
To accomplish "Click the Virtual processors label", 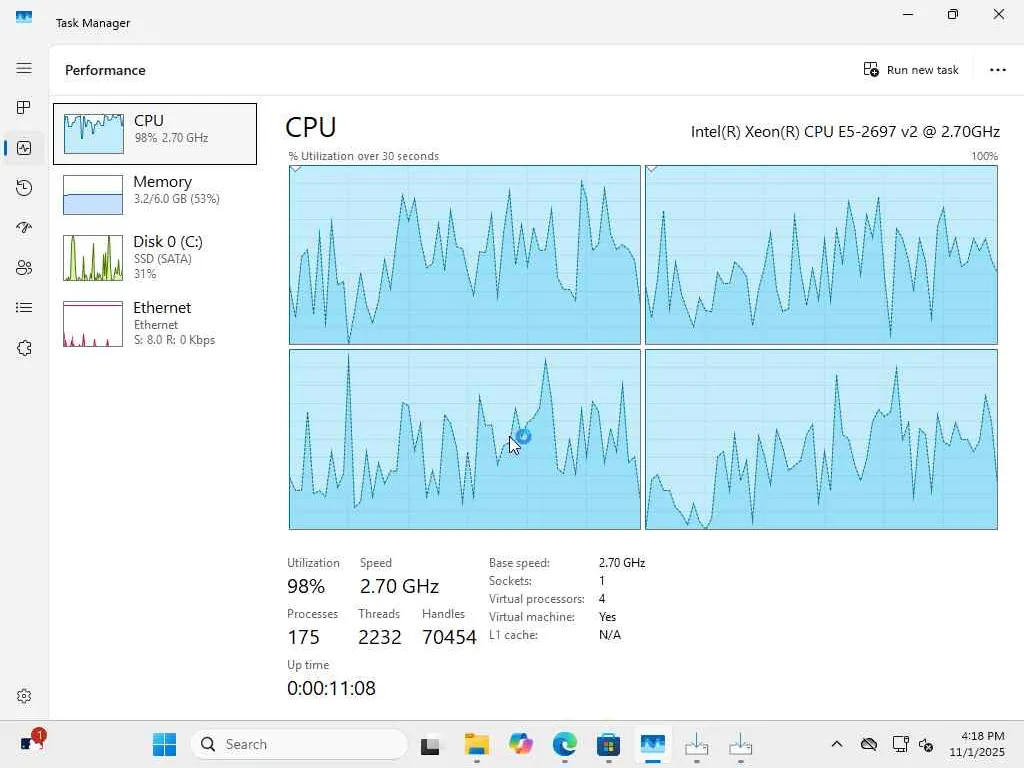I will pyautogui.click(x=537, y=599).
